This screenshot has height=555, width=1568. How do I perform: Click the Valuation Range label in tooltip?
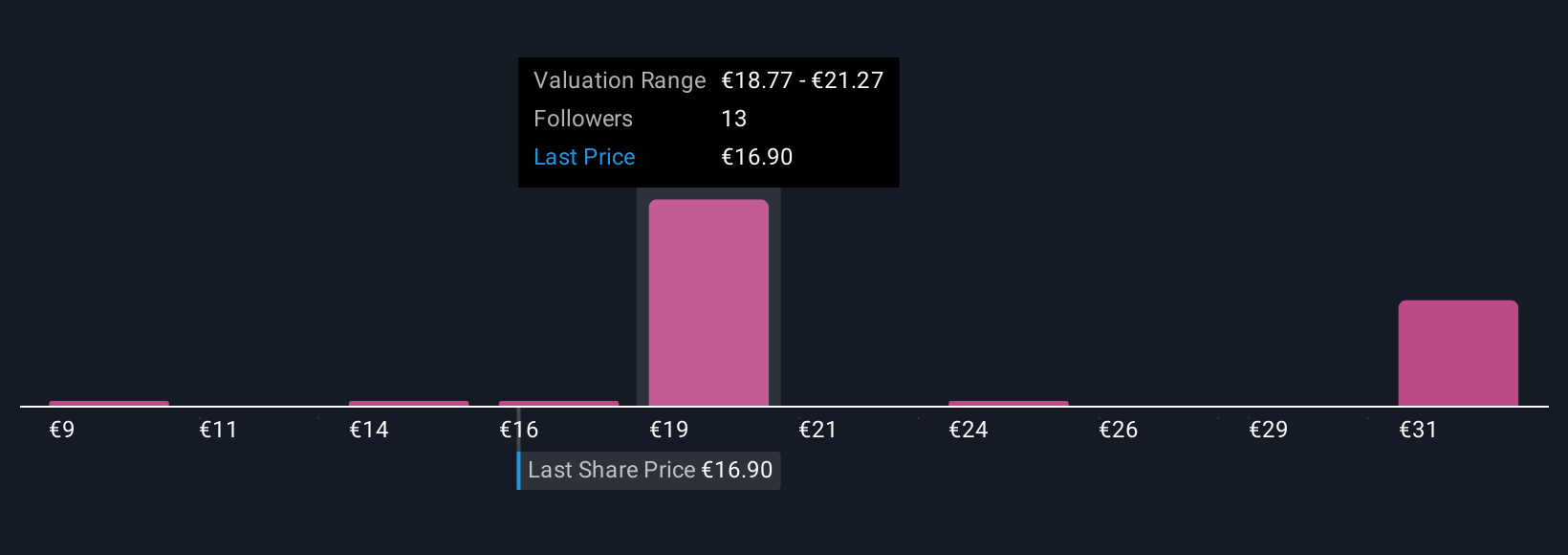(620, 80)
